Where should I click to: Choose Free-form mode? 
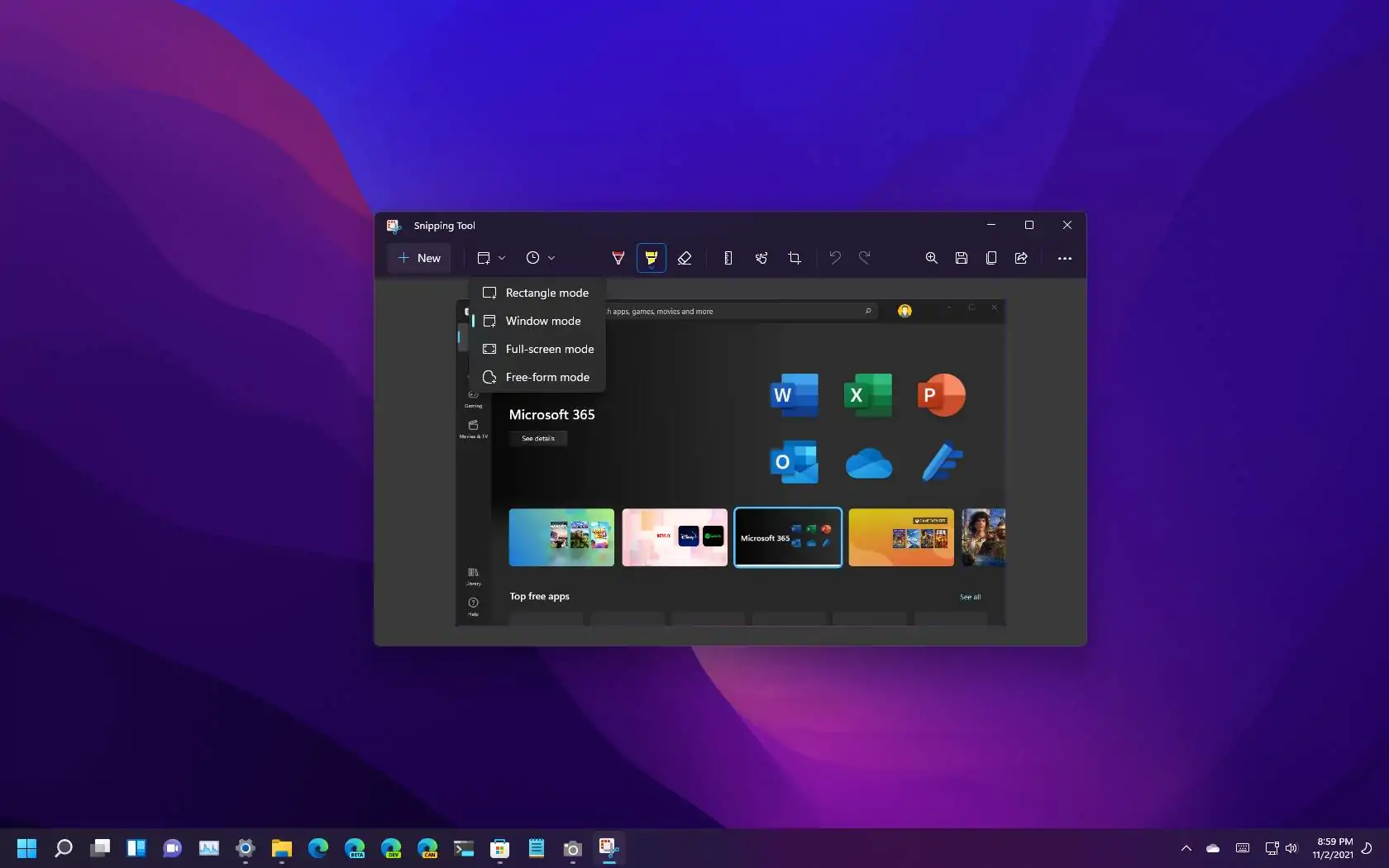[x=537, y=377]
